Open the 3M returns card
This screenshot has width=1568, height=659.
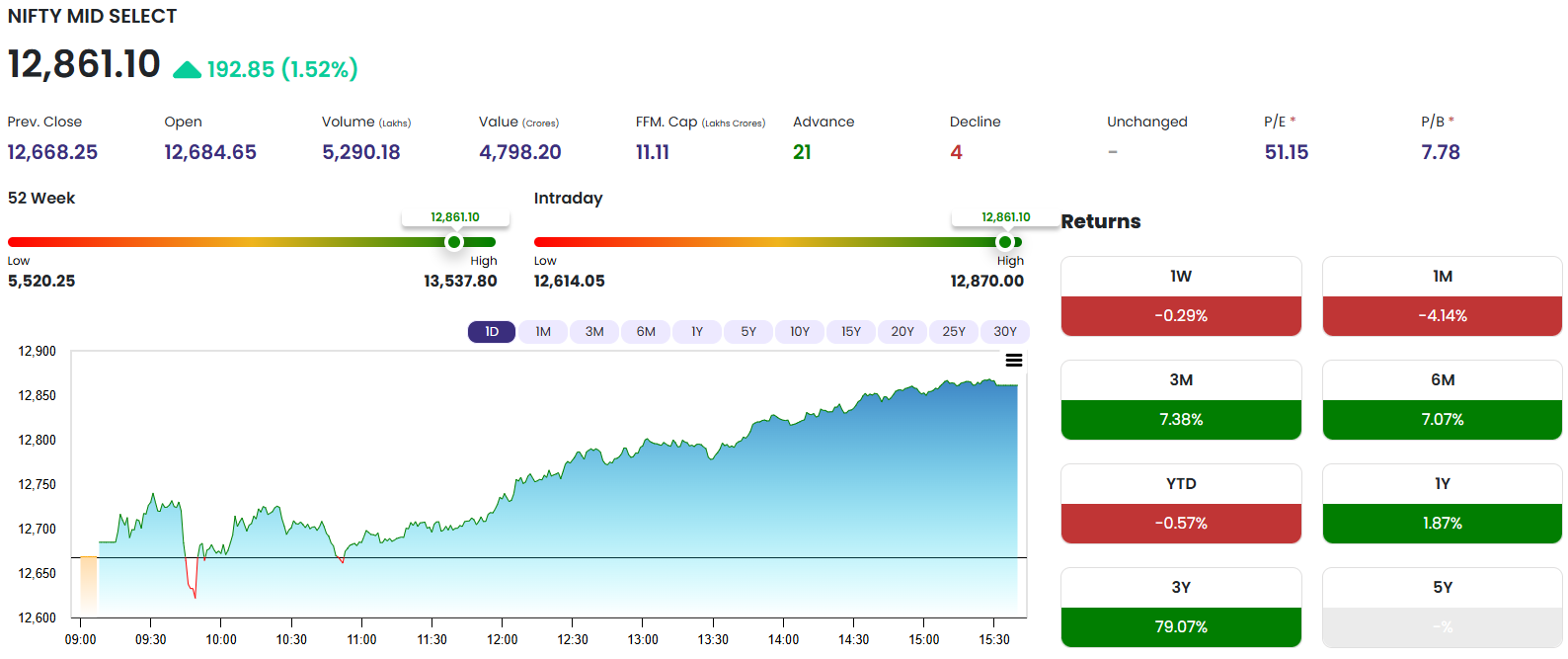pyautogui.click(x=1181, y=400)
